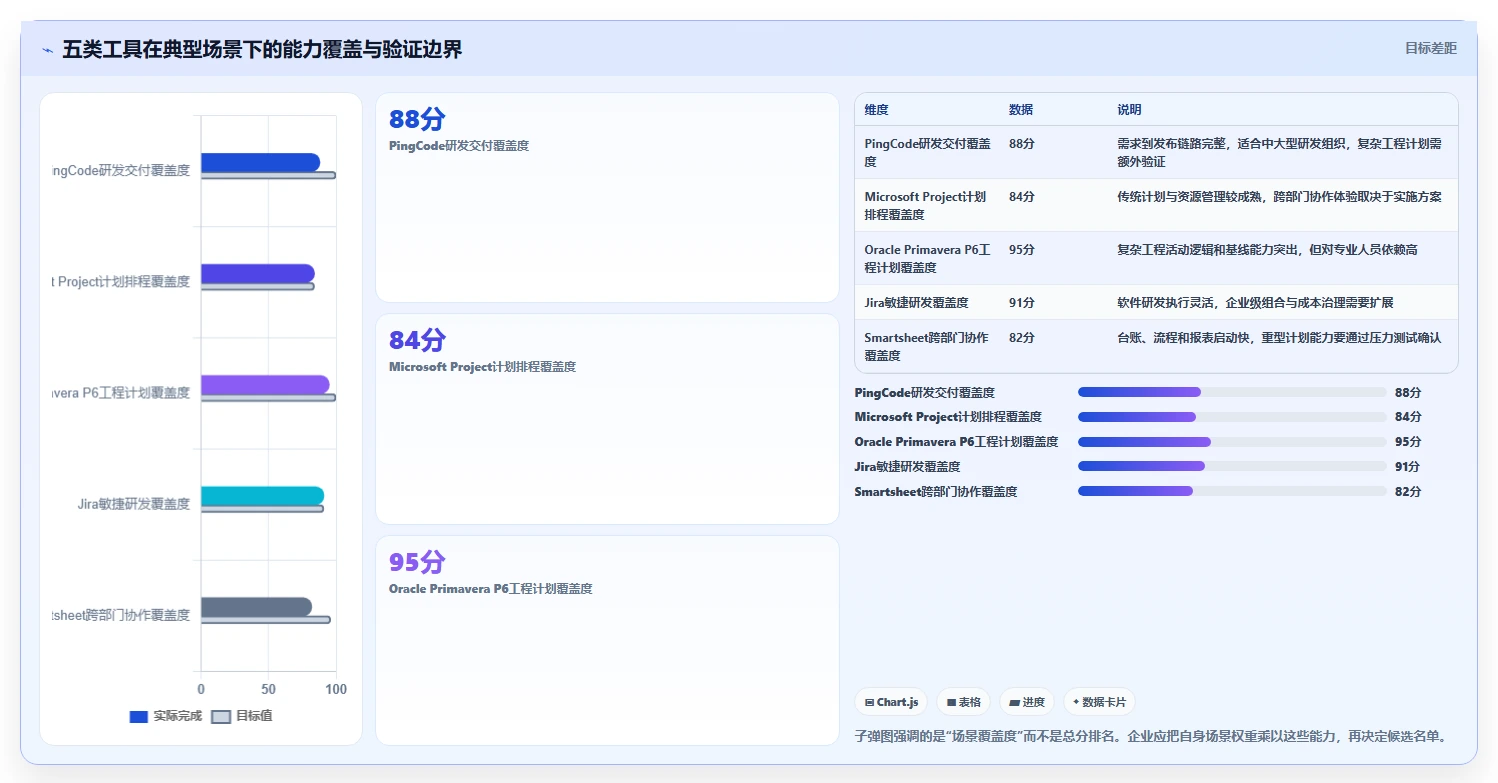Click the header icon beside the title
The width and height of the screenshot is (1498, 783).
coord(47,50)
